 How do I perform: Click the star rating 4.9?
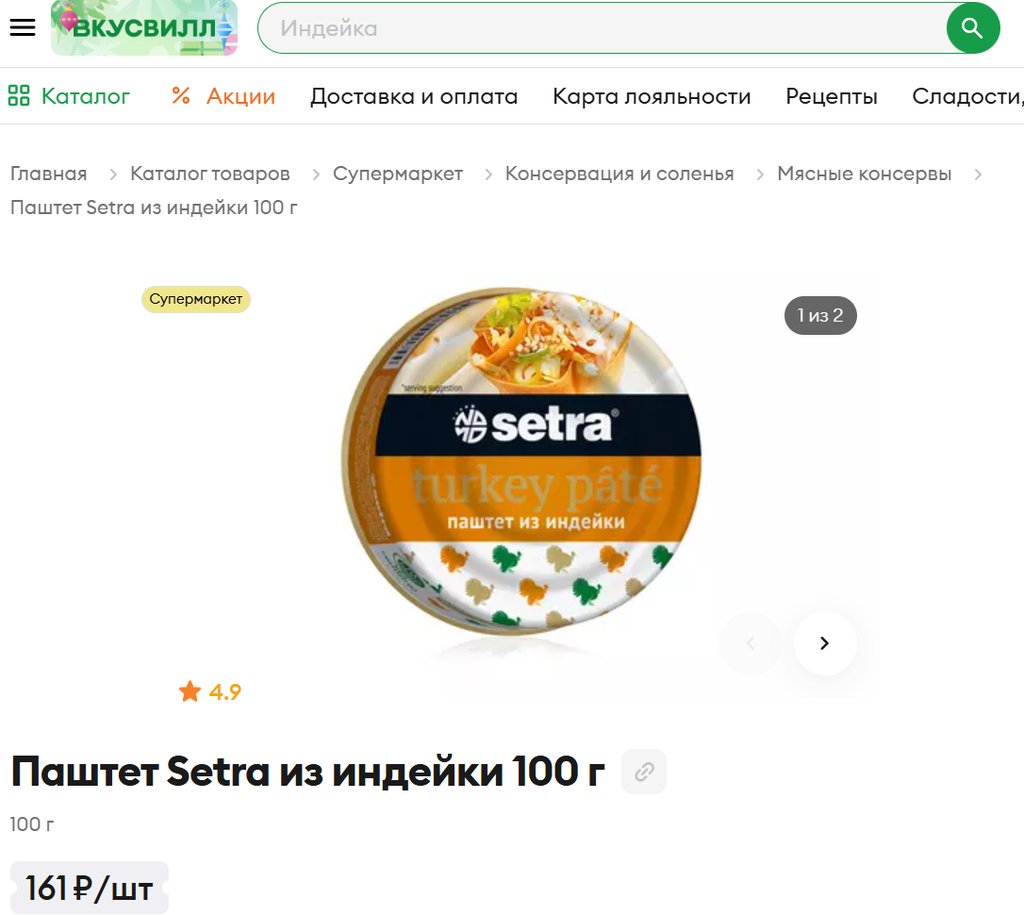pos(210,691)
